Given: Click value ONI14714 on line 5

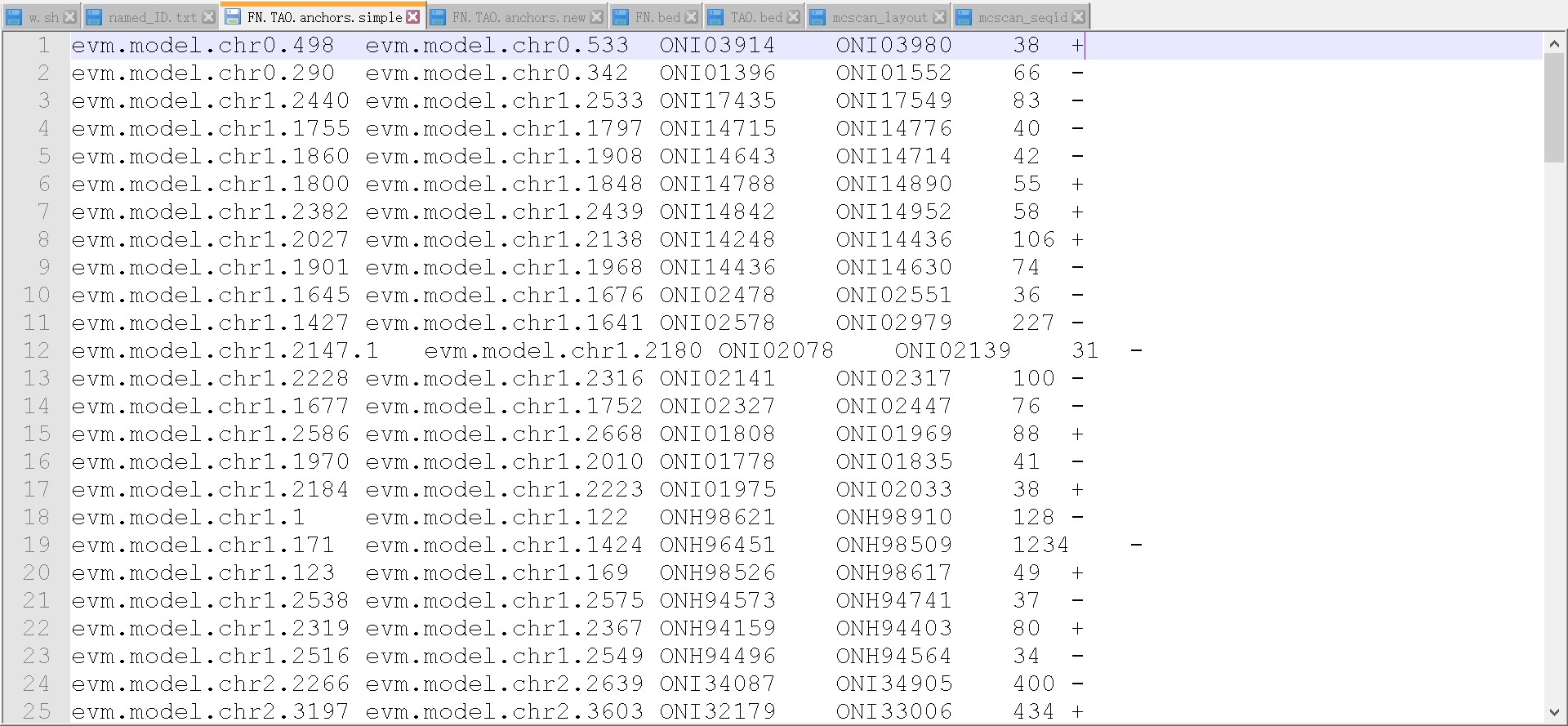Looking at the screenshot, I should [x=894, y=156].
